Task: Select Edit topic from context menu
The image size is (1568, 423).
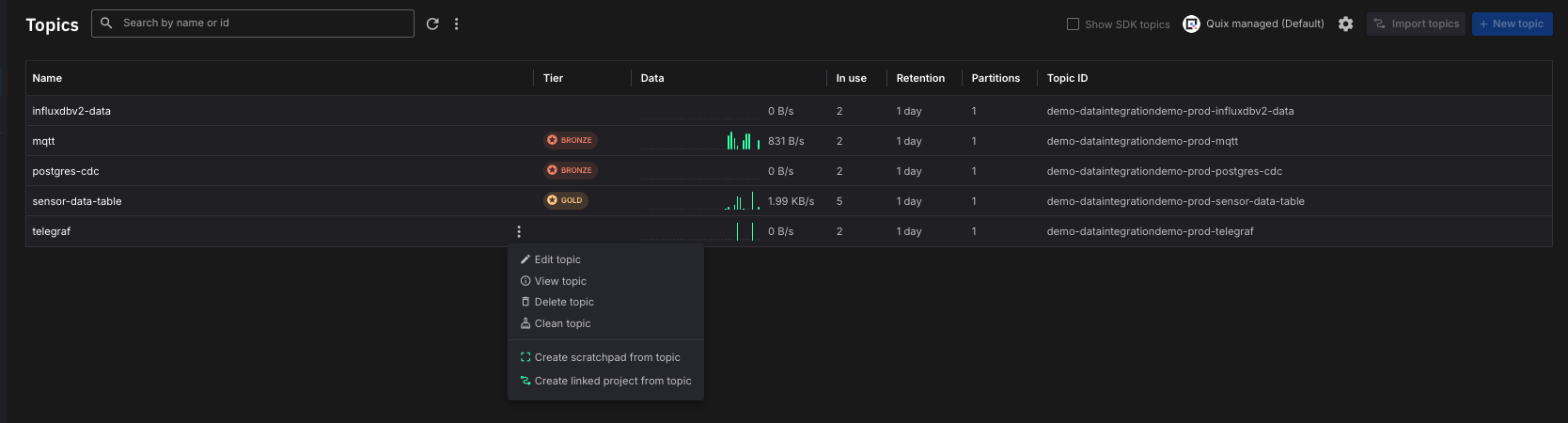Action: 605,259
